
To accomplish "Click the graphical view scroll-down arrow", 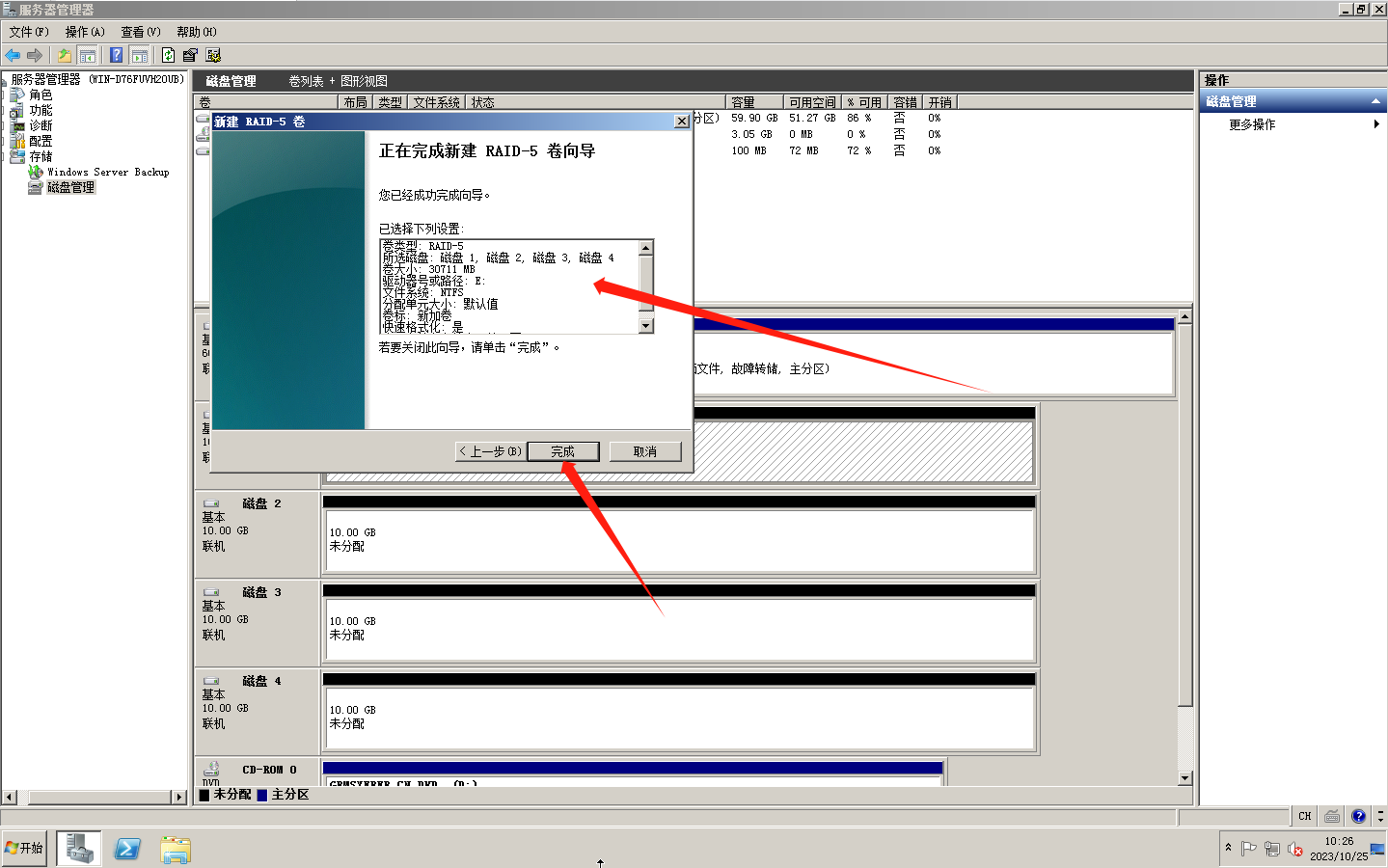I will pos(1185,778).
